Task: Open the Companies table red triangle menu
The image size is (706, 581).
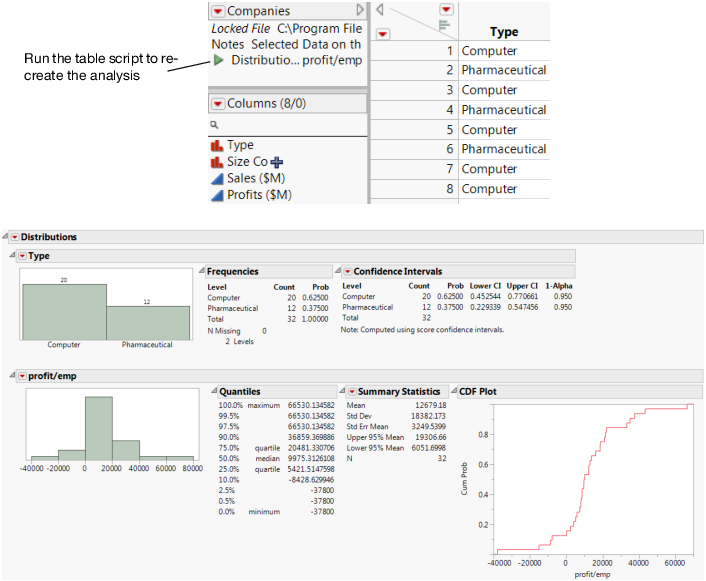Action: (x=218, y=11)
